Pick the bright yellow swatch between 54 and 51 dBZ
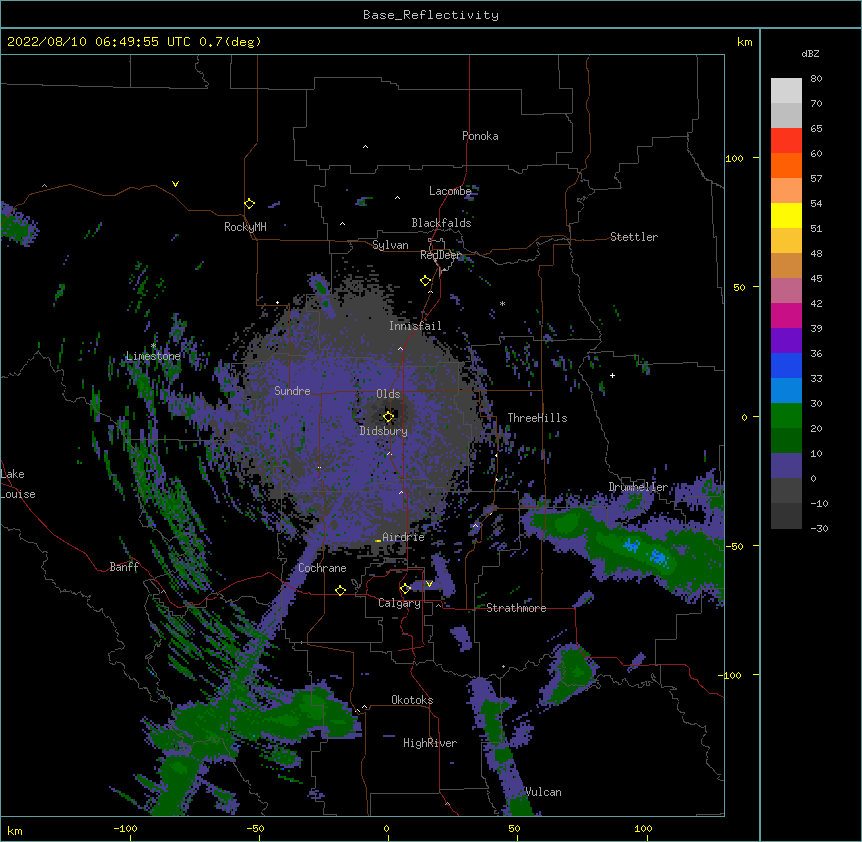 click(786, 216)
